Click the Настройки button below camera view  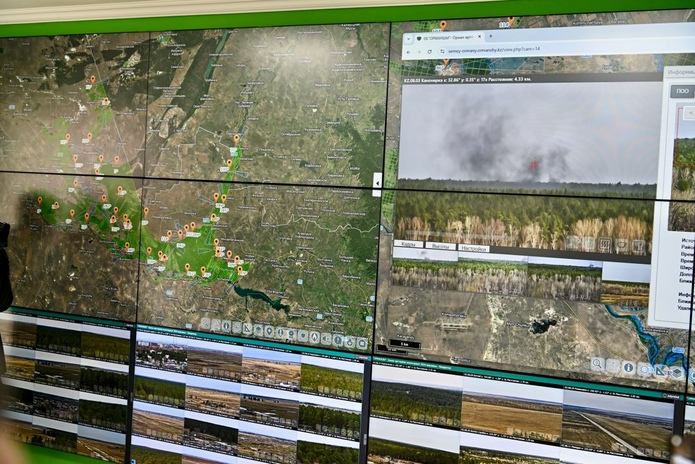click(473, 246)
